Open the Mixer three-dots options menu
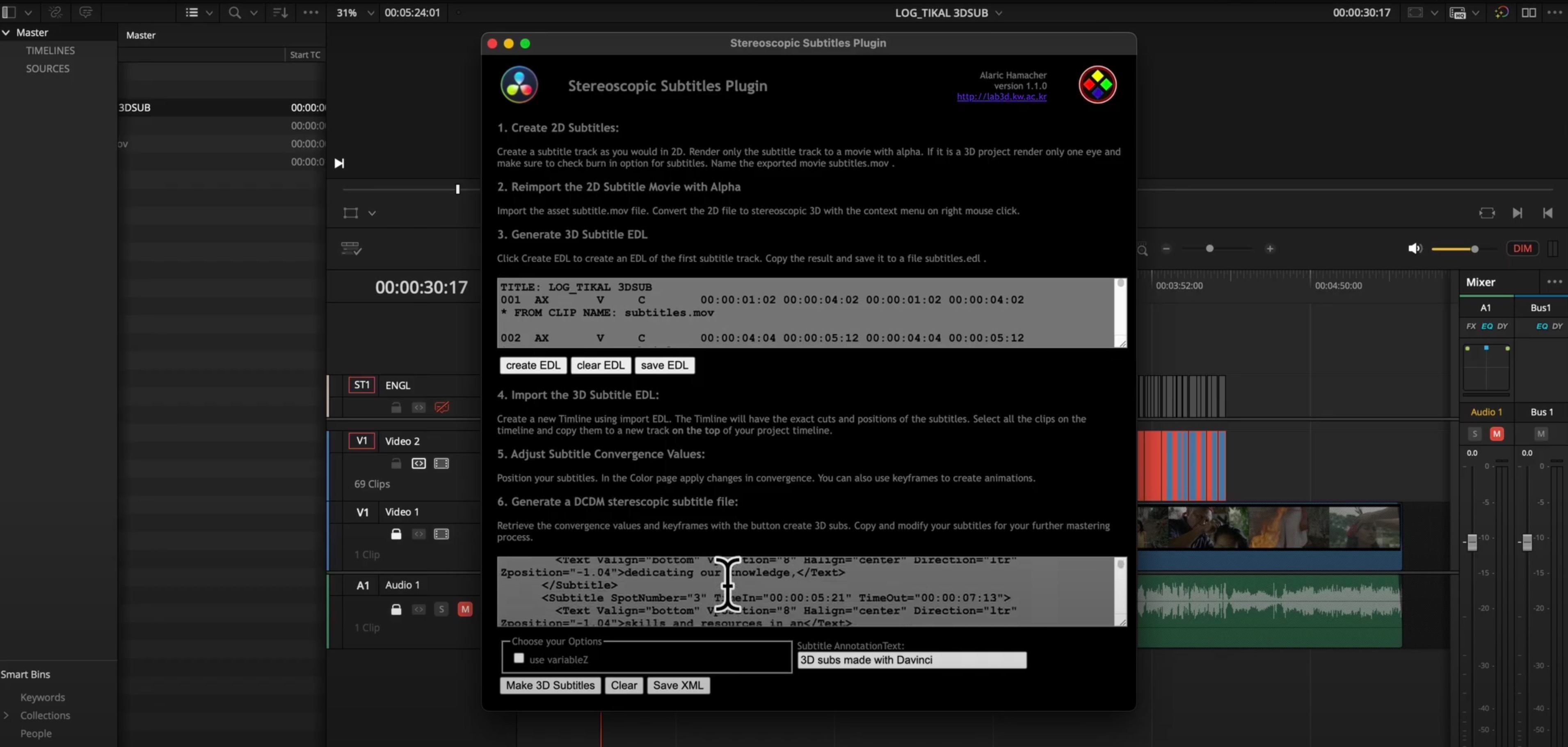The height and width of the screenshot is (747, 1568). 1554,281
